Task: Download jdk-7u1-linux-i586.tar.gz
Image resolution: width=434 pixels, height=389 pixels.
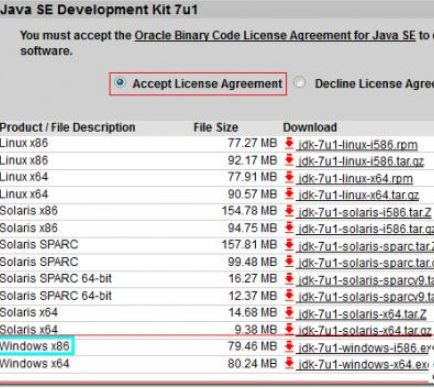Action: 361,162
